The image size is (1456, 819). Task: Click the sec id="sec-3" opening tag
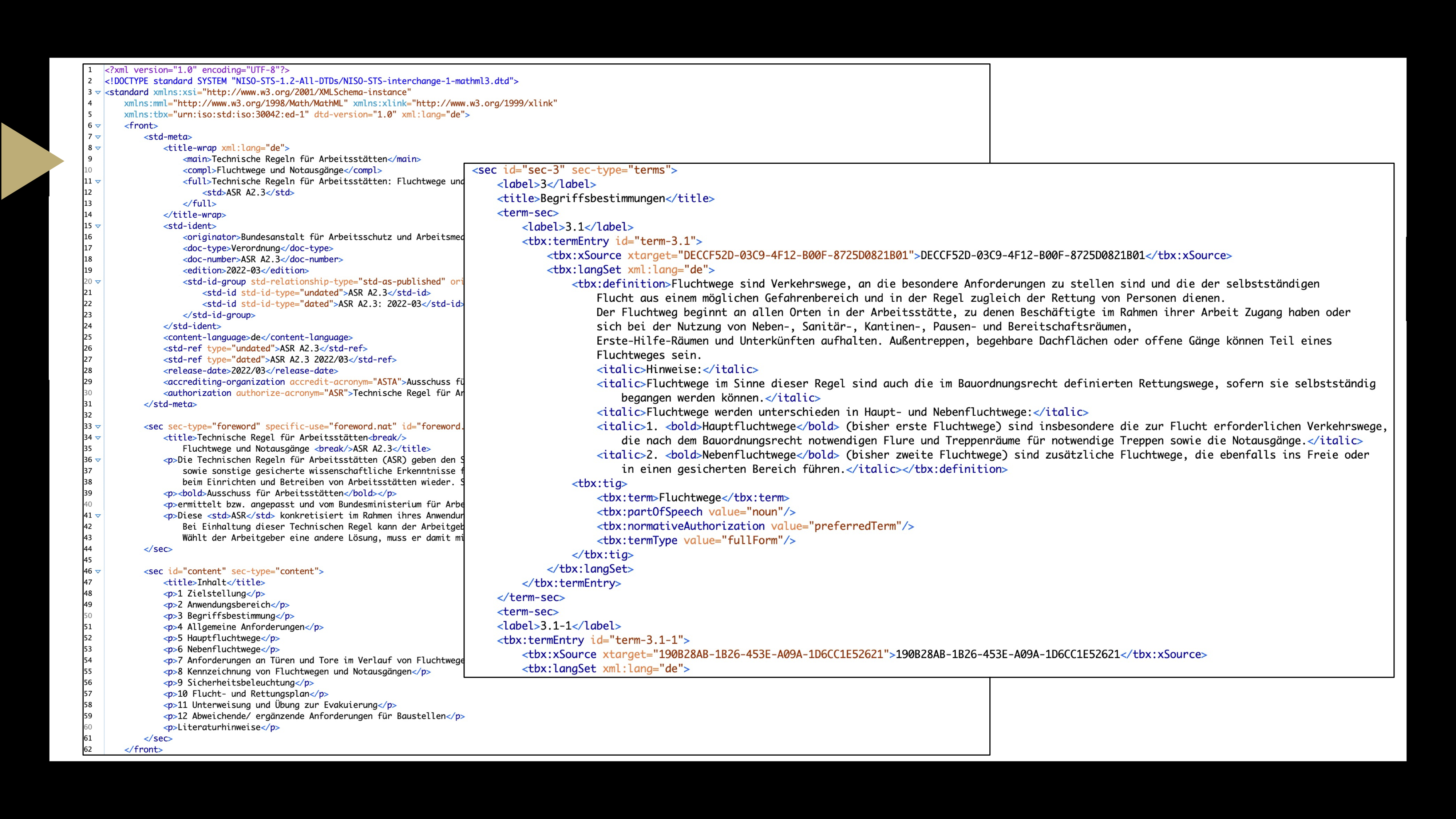[574, 170]
